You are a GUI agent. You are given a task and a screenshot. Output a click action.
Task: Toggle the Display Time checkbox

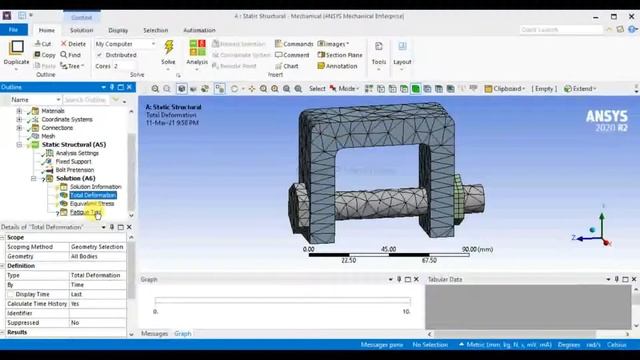[x=11, y=294]
